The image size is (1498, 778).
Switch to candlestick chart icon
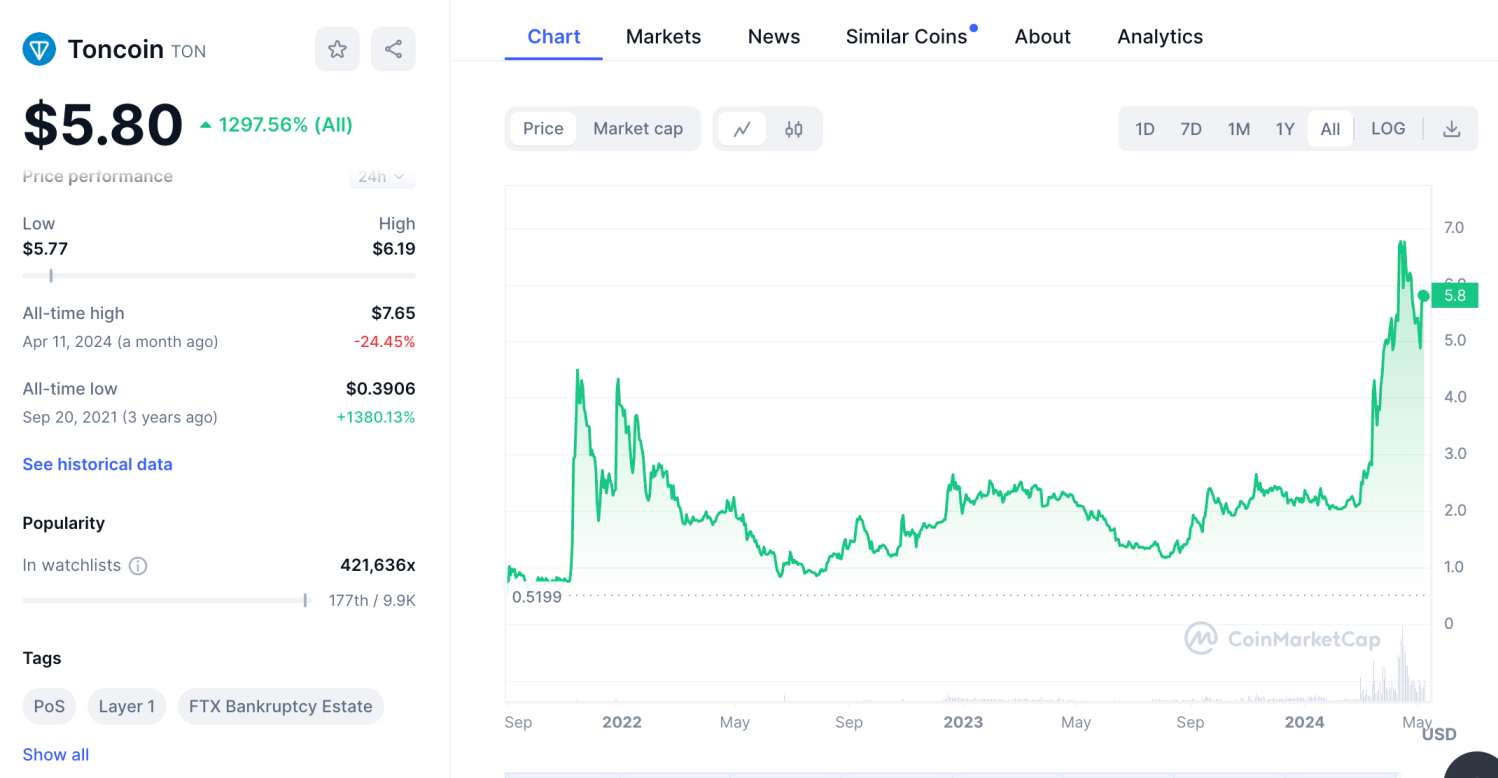[794, 129]
